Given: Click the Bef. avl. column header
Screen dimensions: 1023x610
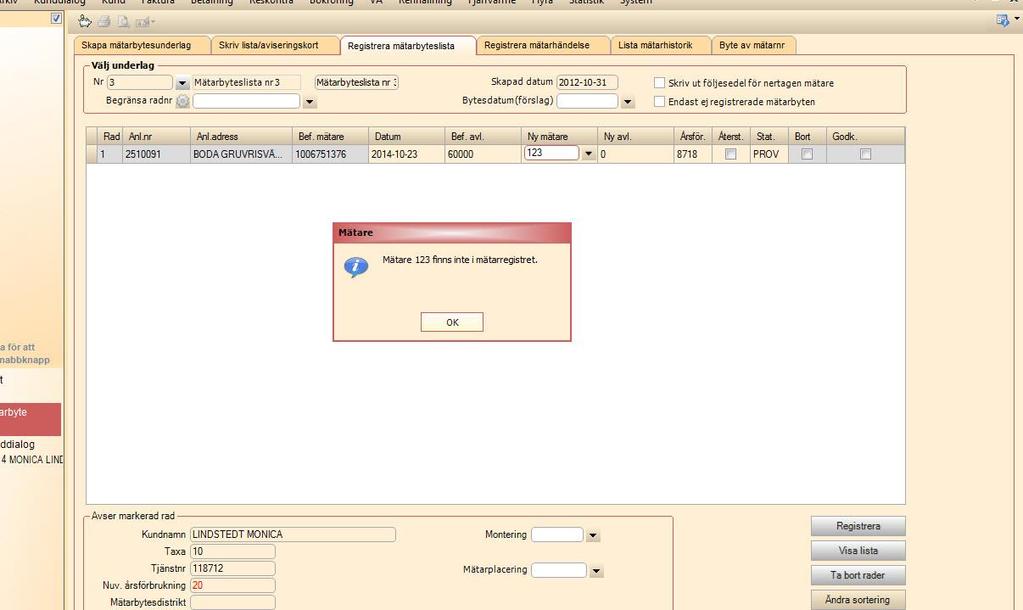Looking at the screenshot, I should coord(483,136).
